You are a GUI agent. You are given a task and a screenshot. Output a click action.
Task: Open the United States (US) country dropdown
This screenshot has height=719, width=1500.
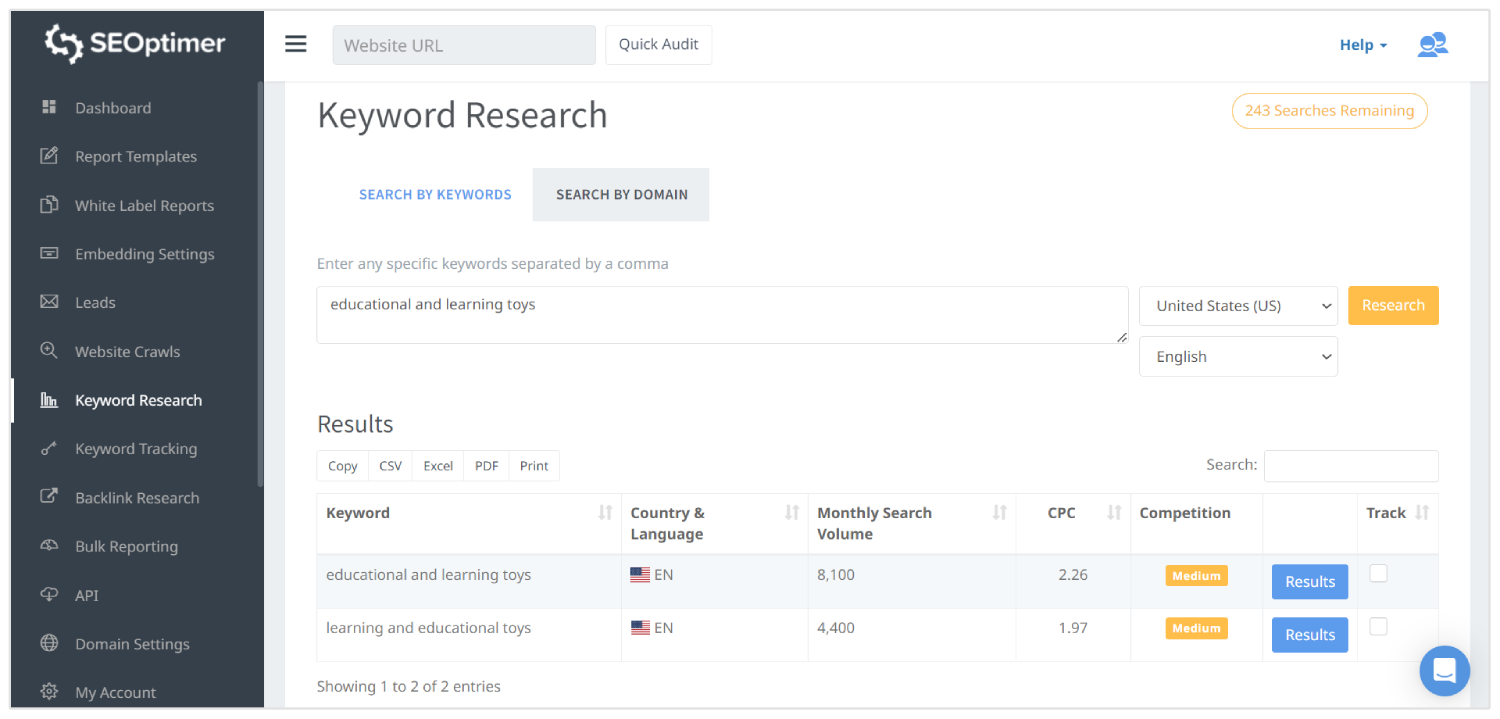[1238, 305]
